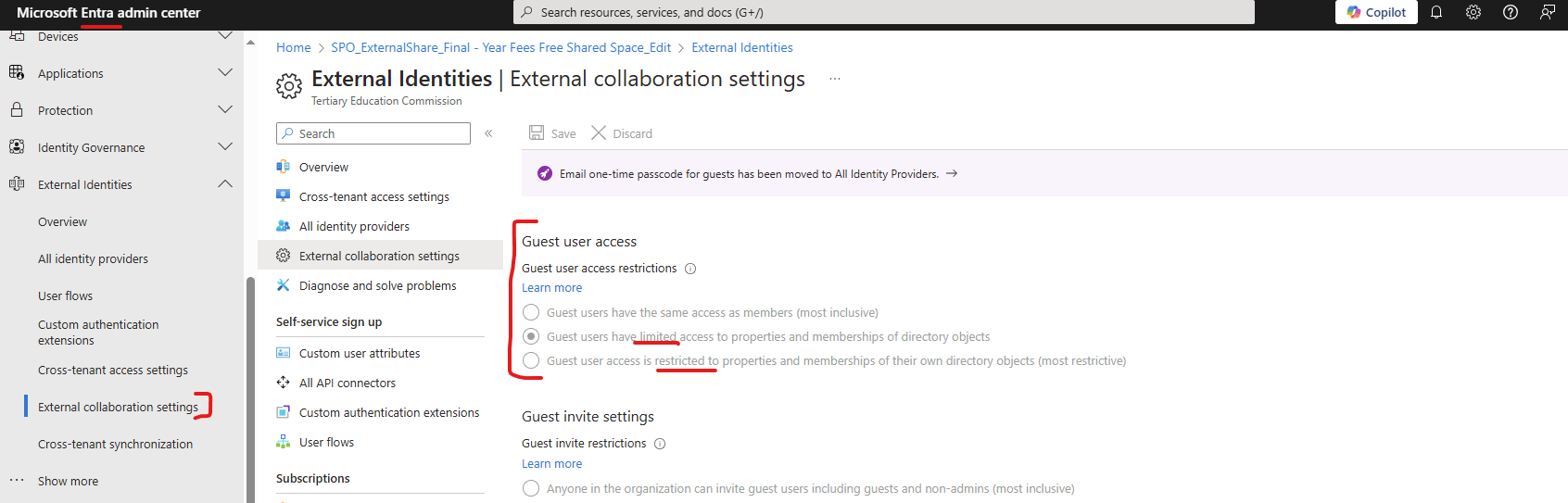Click the purple rocket notification icon
Image resolution: width=1568 pixels, height=503 pixels.
pos(545,173)
